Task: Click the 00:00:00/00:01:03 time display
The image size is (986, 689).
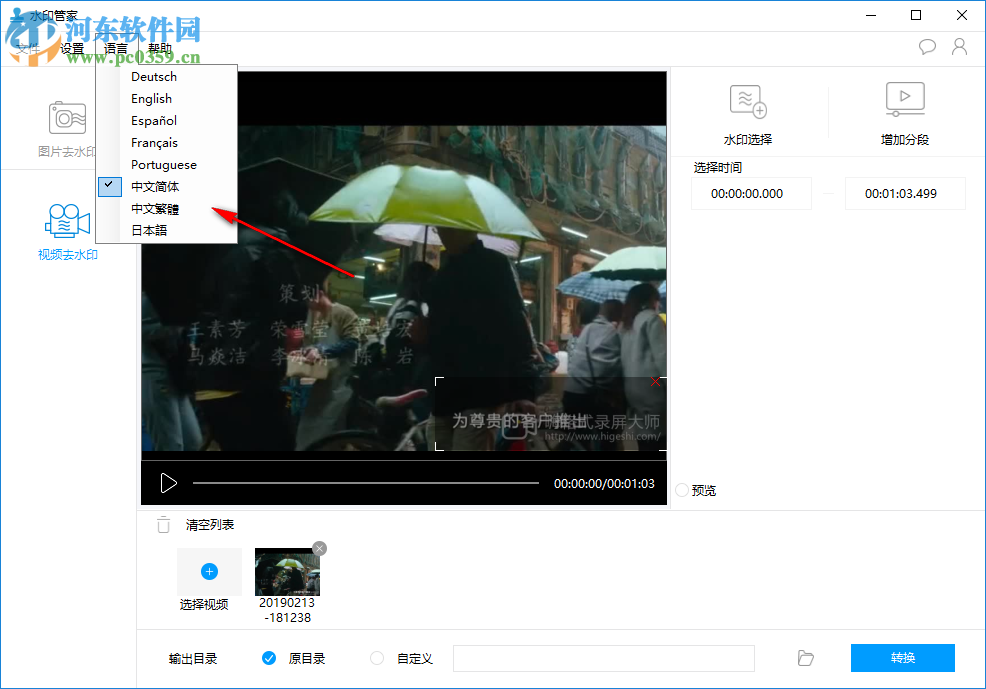Action: click(x=604, y=483)
